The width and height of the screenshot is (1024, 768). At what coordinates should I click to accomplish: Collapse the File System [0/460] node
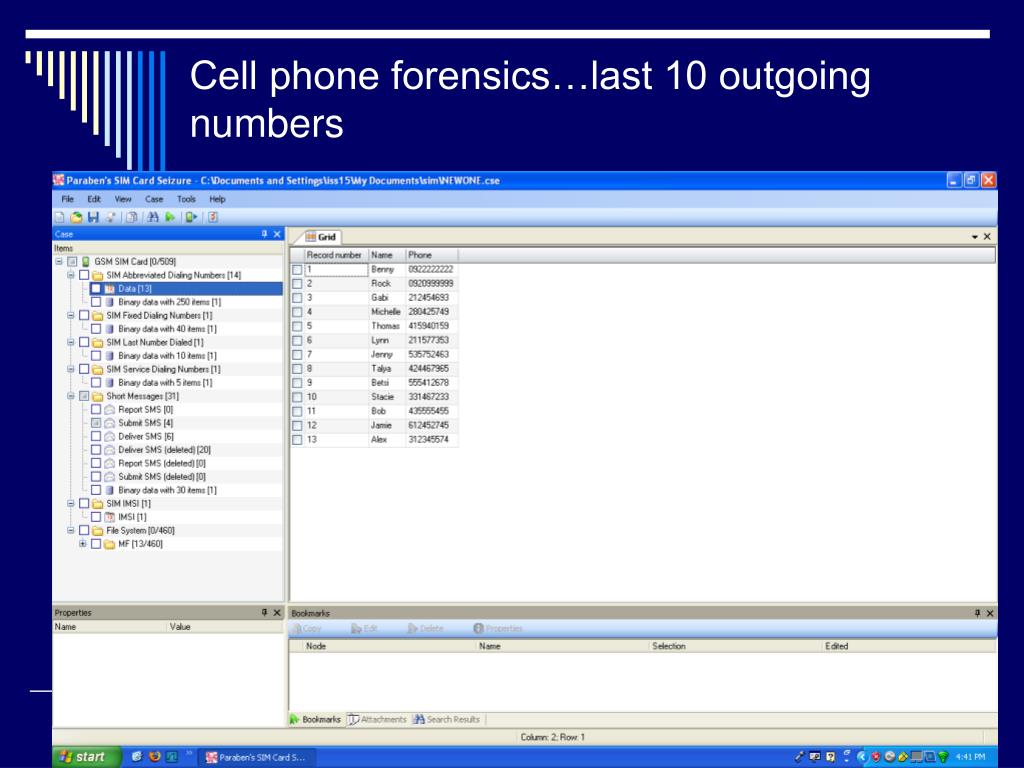(71, 530)
